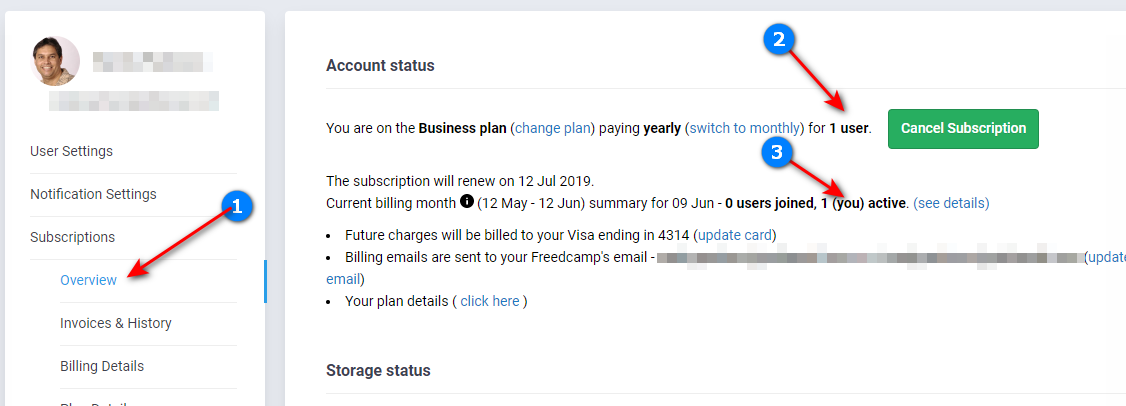Go to Notification Settings
This screenshot has height=406, width=1126.
[93, 194]
